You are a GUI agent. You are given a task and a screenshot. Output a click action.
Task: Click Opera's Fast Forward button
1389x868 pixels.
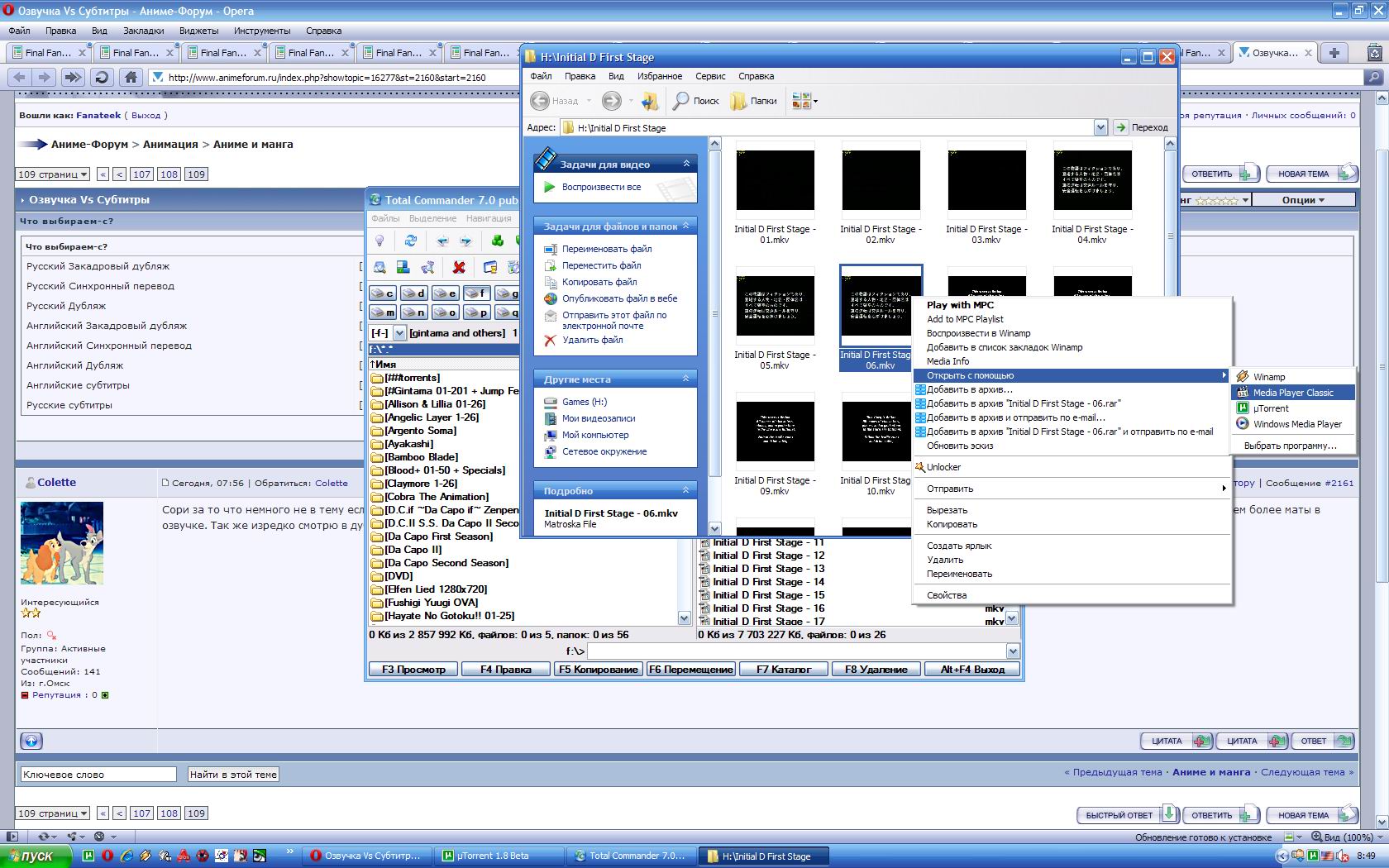(x=73, y=77)
